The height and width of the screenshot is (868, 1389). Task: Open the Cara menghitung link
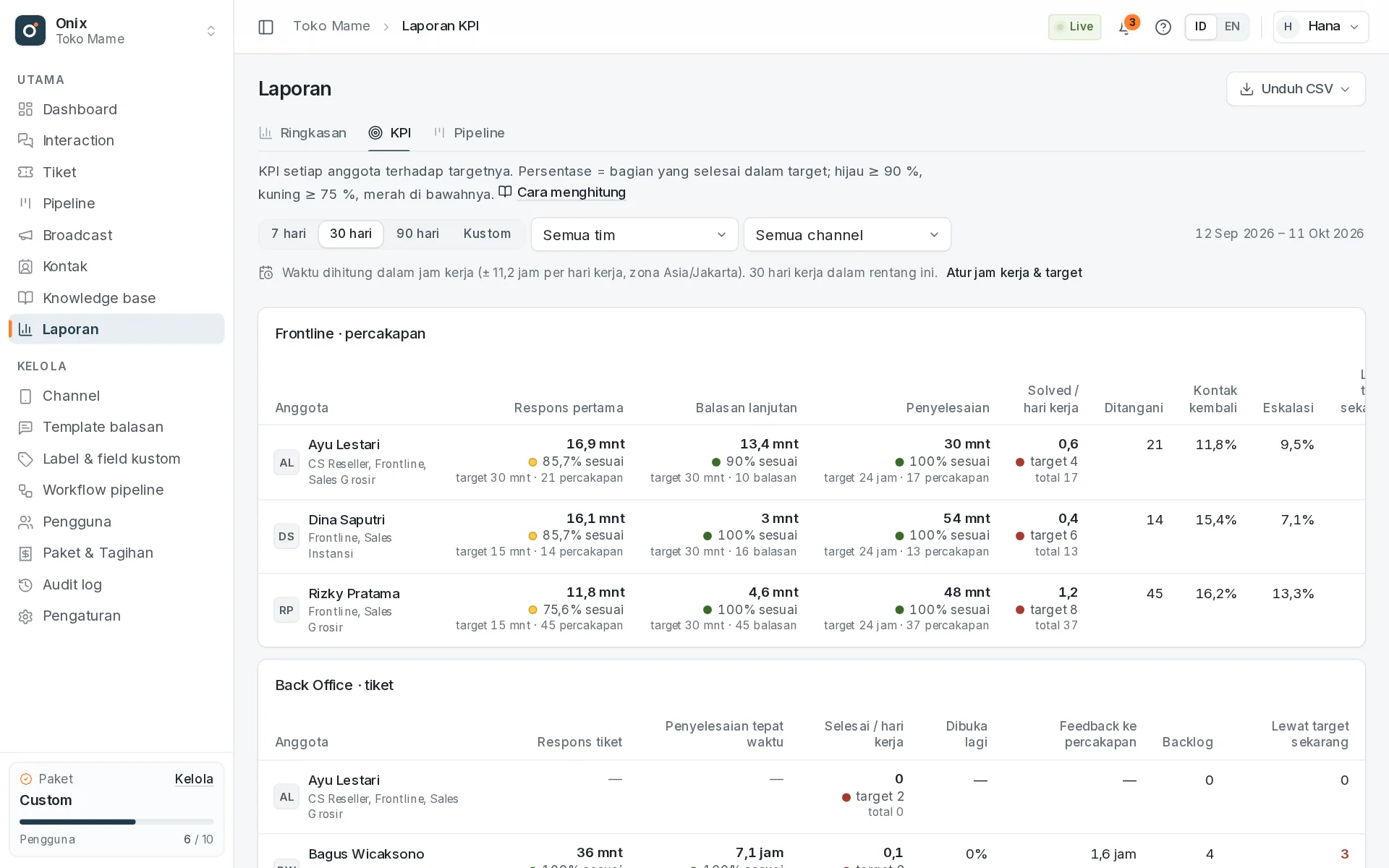pyautogui.click(x=562, y=192)
